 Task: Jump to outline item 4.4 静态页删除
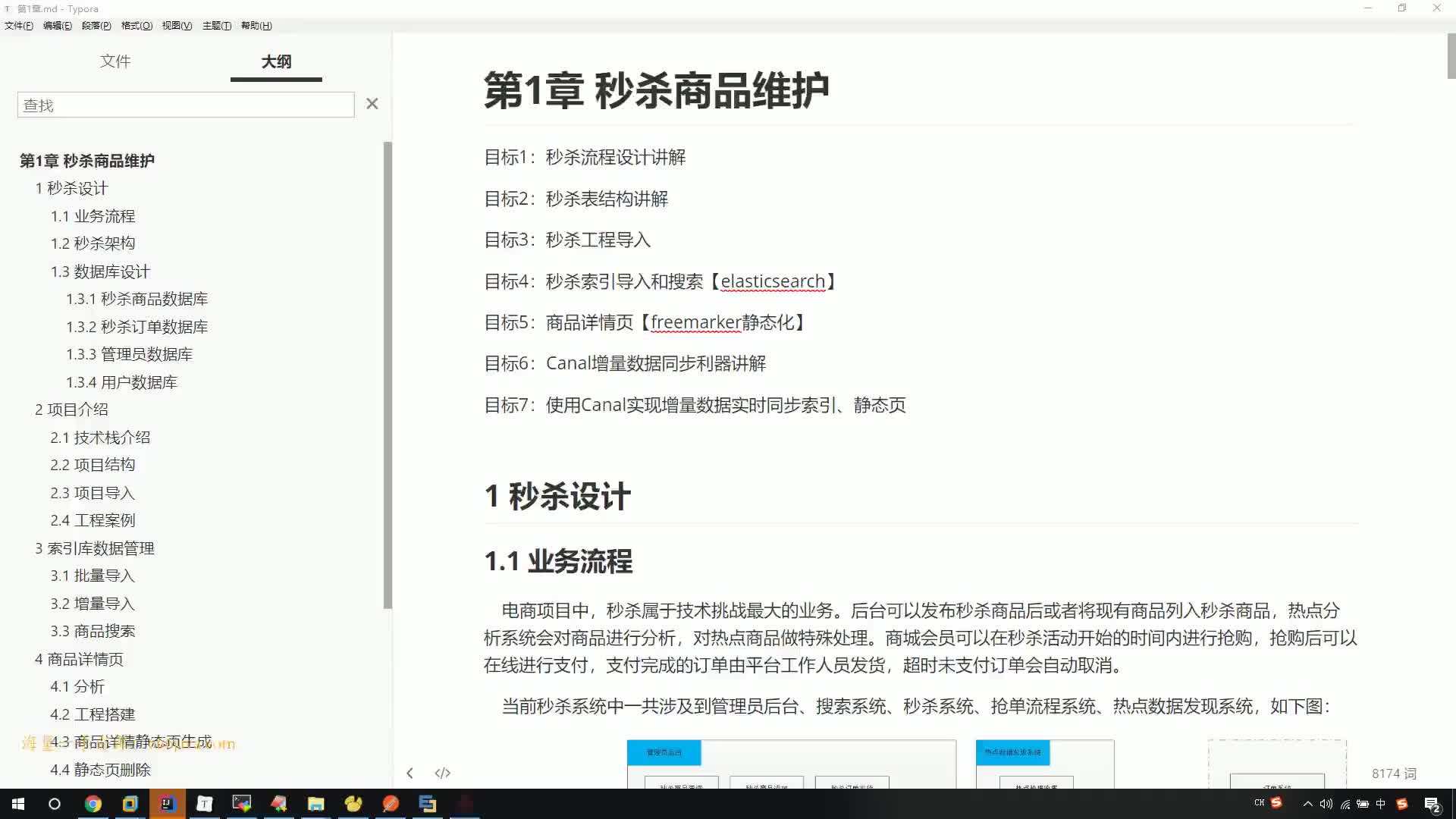pyautogui.click(x=100, y=770)
